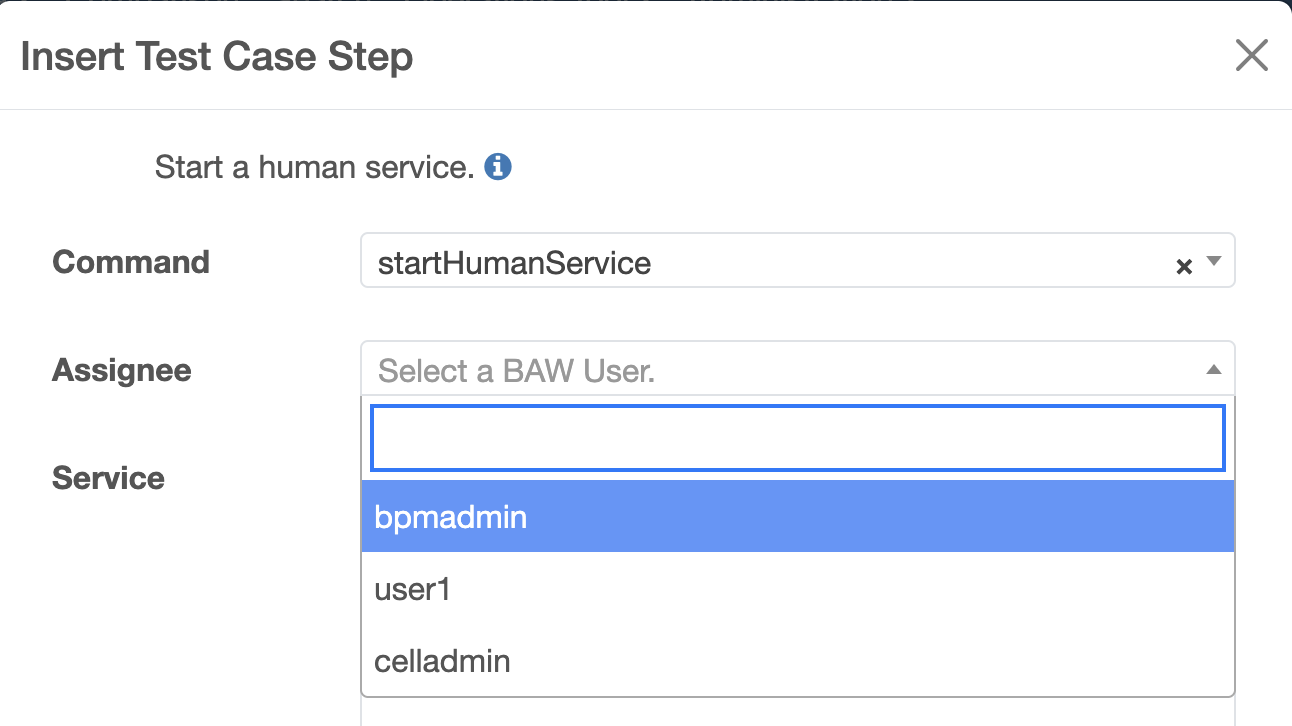
Task: Click the 'Insert Test Case Step' title
Action: tap(217, 56)
